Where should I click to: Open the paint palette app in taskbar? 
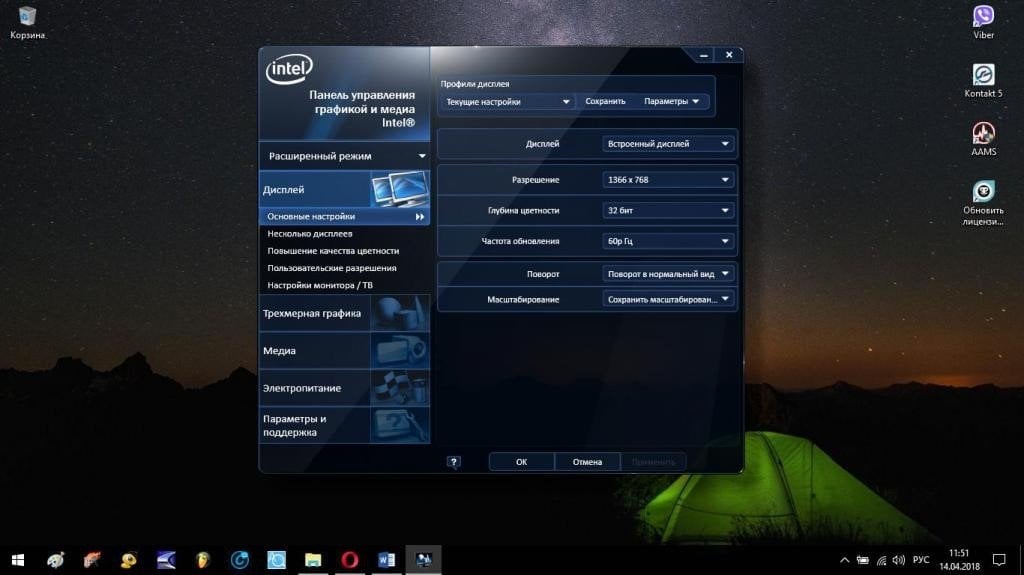click(x=56, y=560)
